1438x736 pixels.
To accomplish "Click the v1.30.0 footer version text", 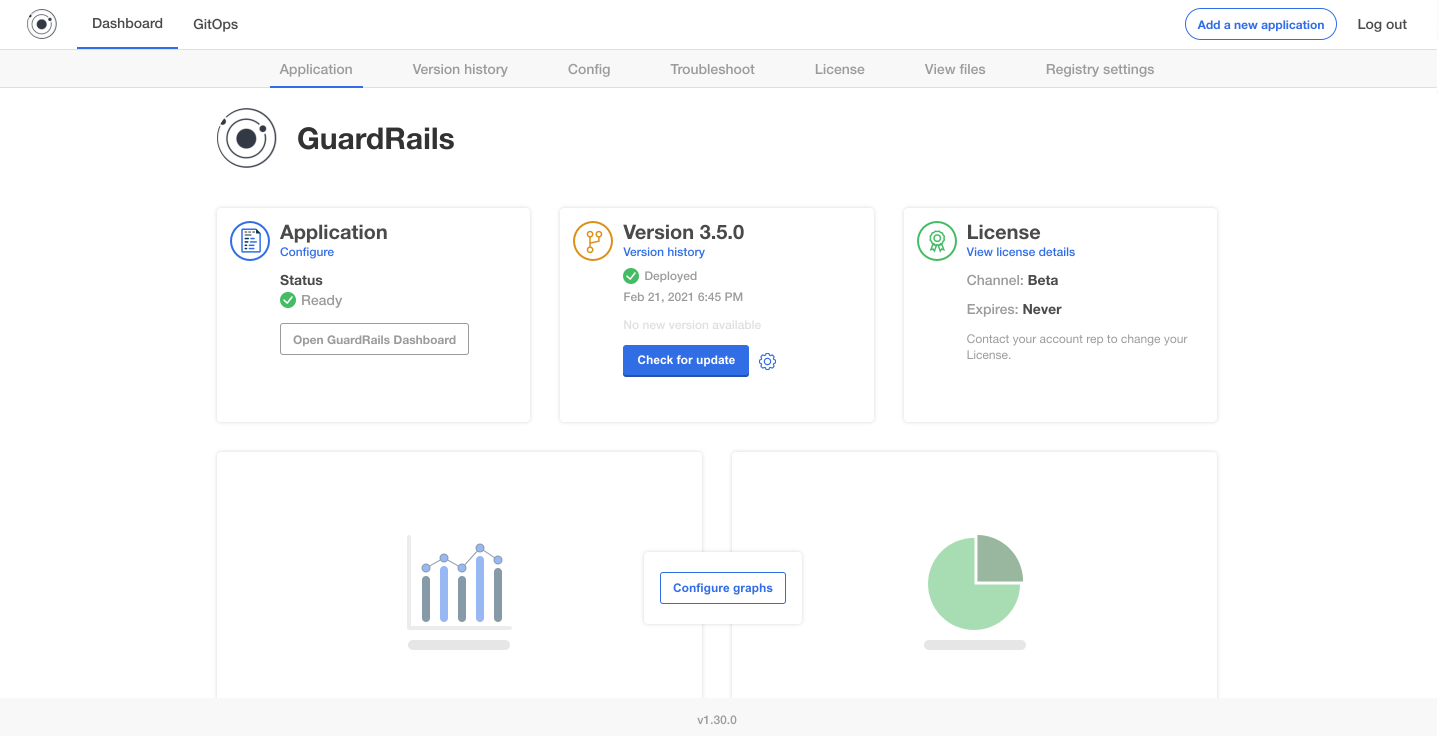I will point(717,720).
